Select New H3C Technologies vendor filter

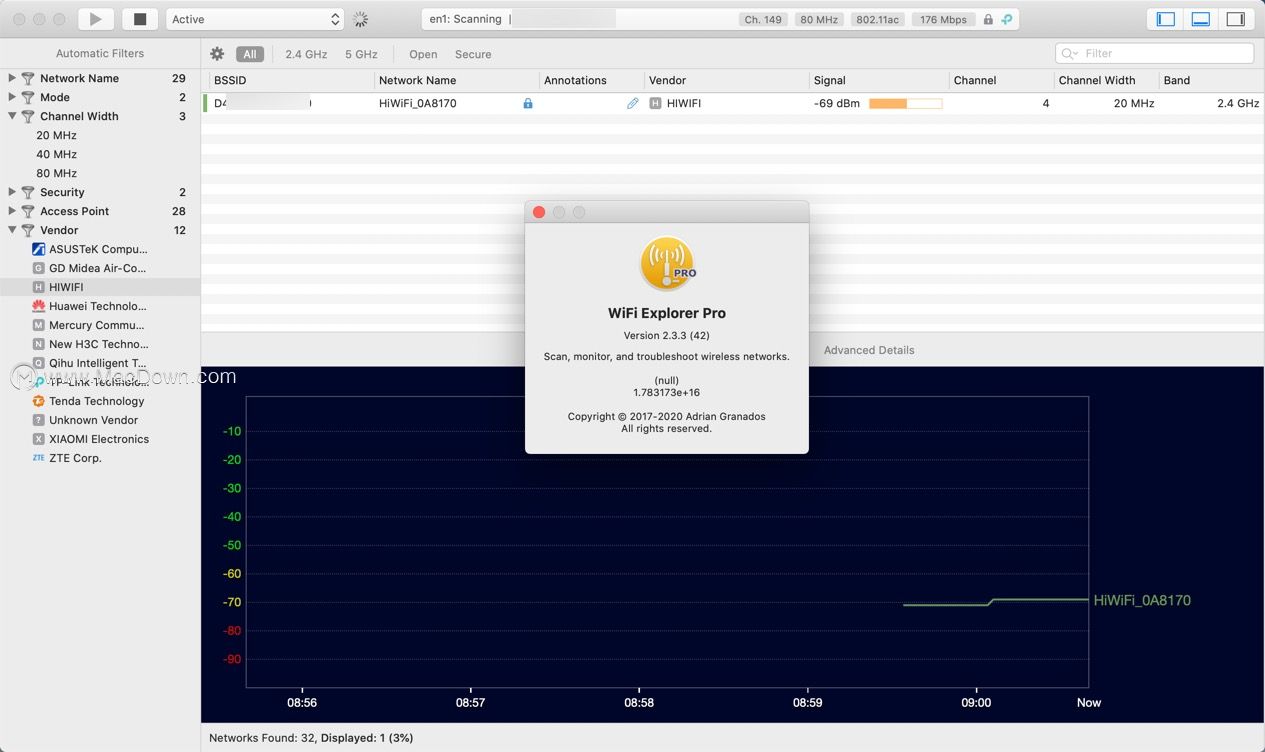pos(98,344)
